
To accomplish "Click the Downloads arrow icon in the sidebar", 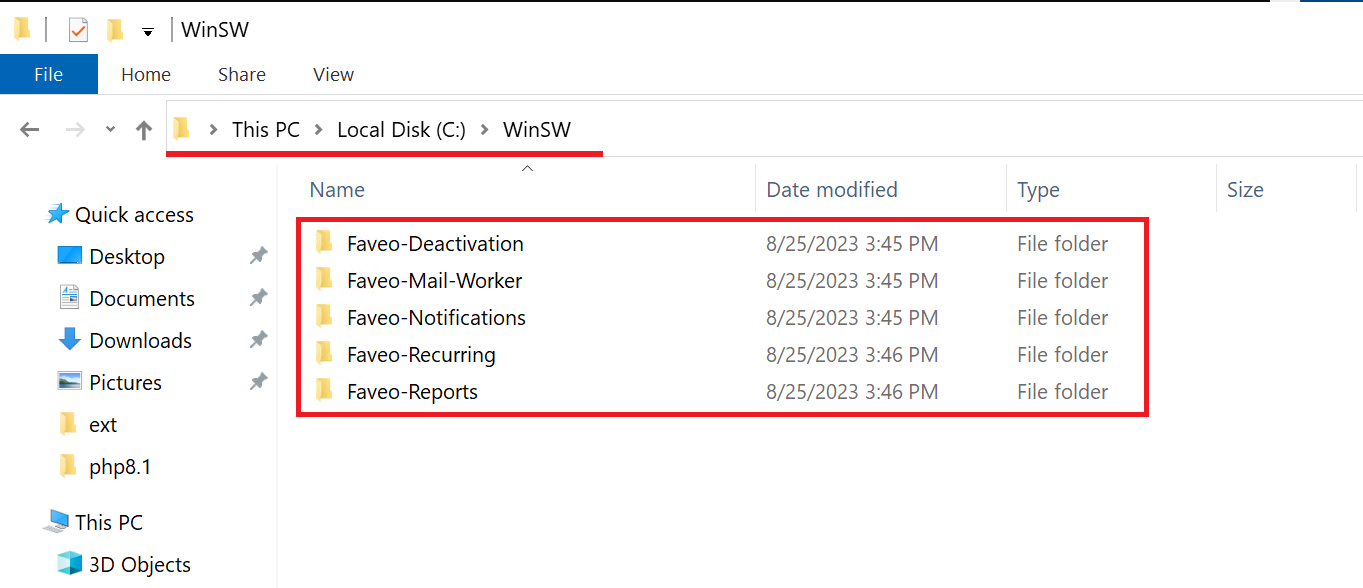I will click(70, 339).
